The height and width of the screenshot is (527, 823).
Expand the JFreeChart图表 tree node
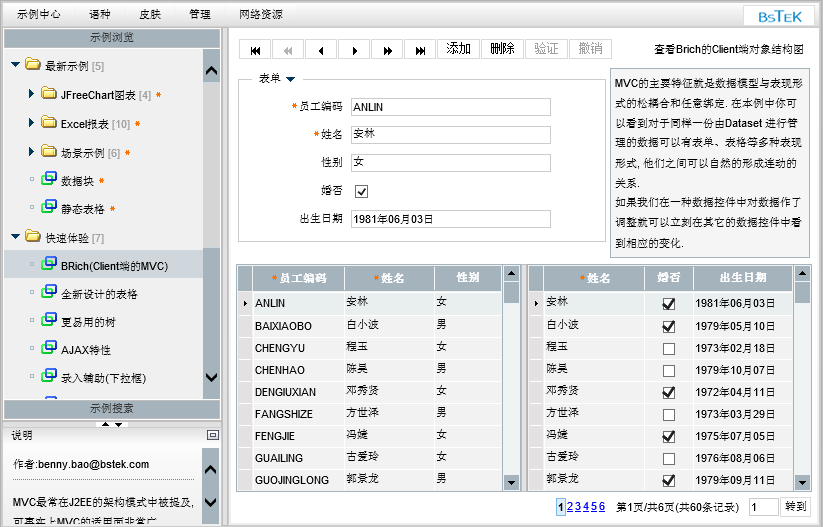pos(32,94)
